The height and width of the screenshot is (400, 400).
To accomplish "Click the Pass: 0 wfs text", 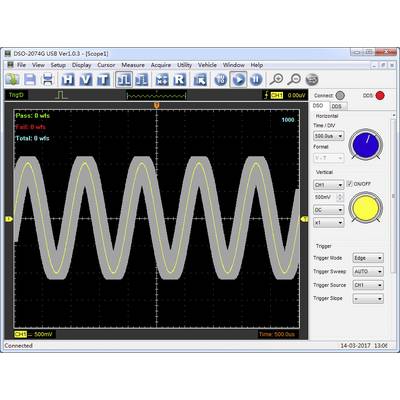I will [33, 116].
